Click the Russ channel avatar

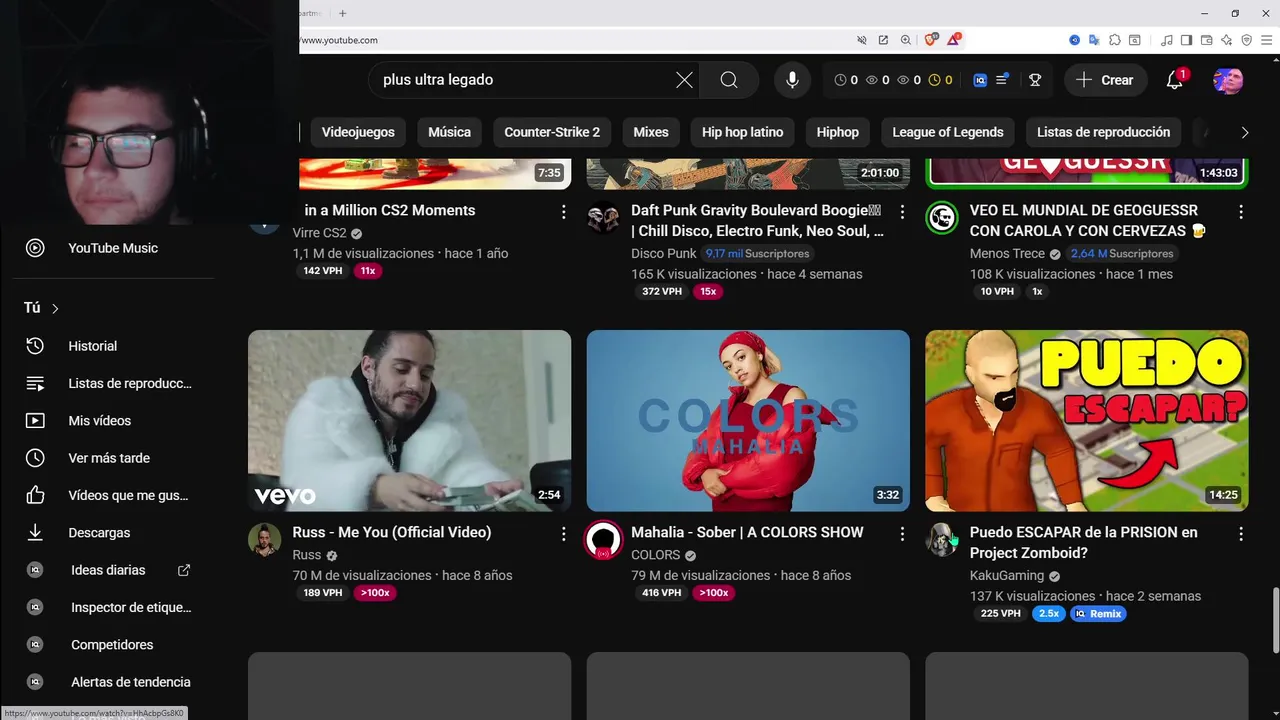coord(265,540)
